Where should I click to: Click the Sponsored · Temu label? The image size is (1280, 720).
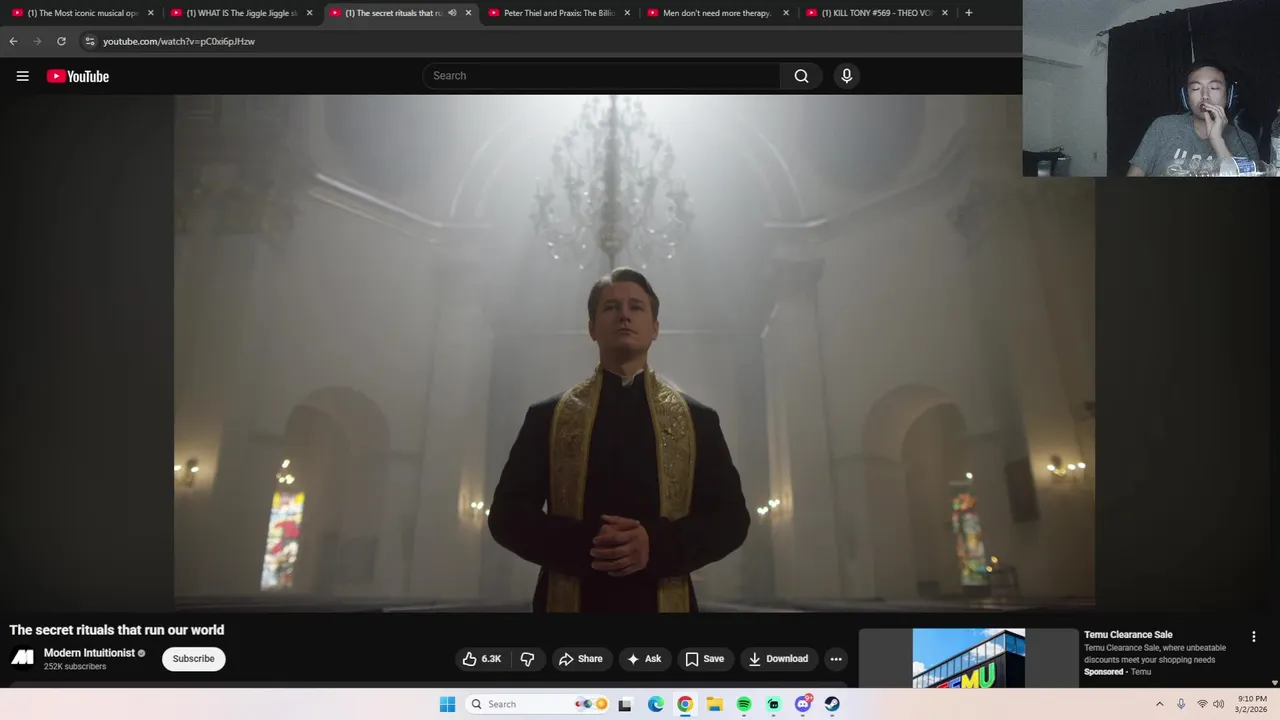pyautogui.click(x=1117, y=672)
